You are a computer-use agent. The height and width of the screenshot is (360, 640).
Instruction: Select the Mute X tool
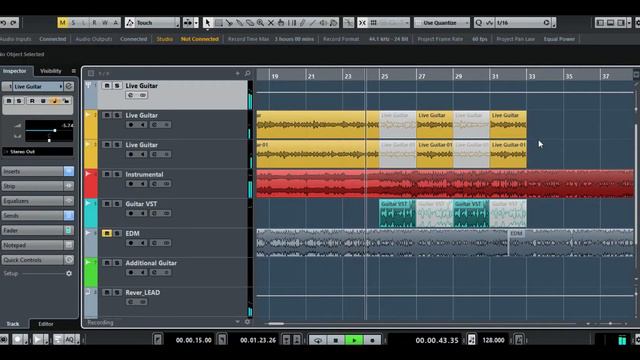[271, 23]
